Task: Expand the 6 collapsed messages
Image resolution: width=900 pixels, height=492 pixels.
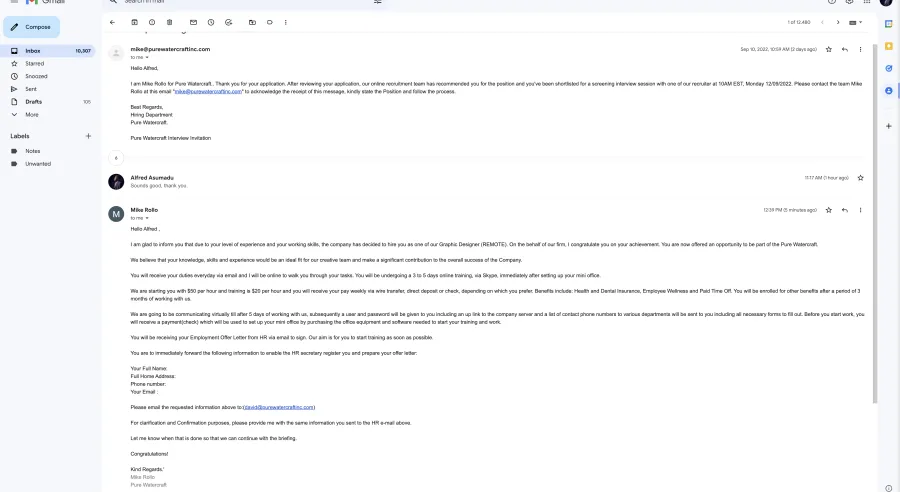Action: [x=116, y=158]
